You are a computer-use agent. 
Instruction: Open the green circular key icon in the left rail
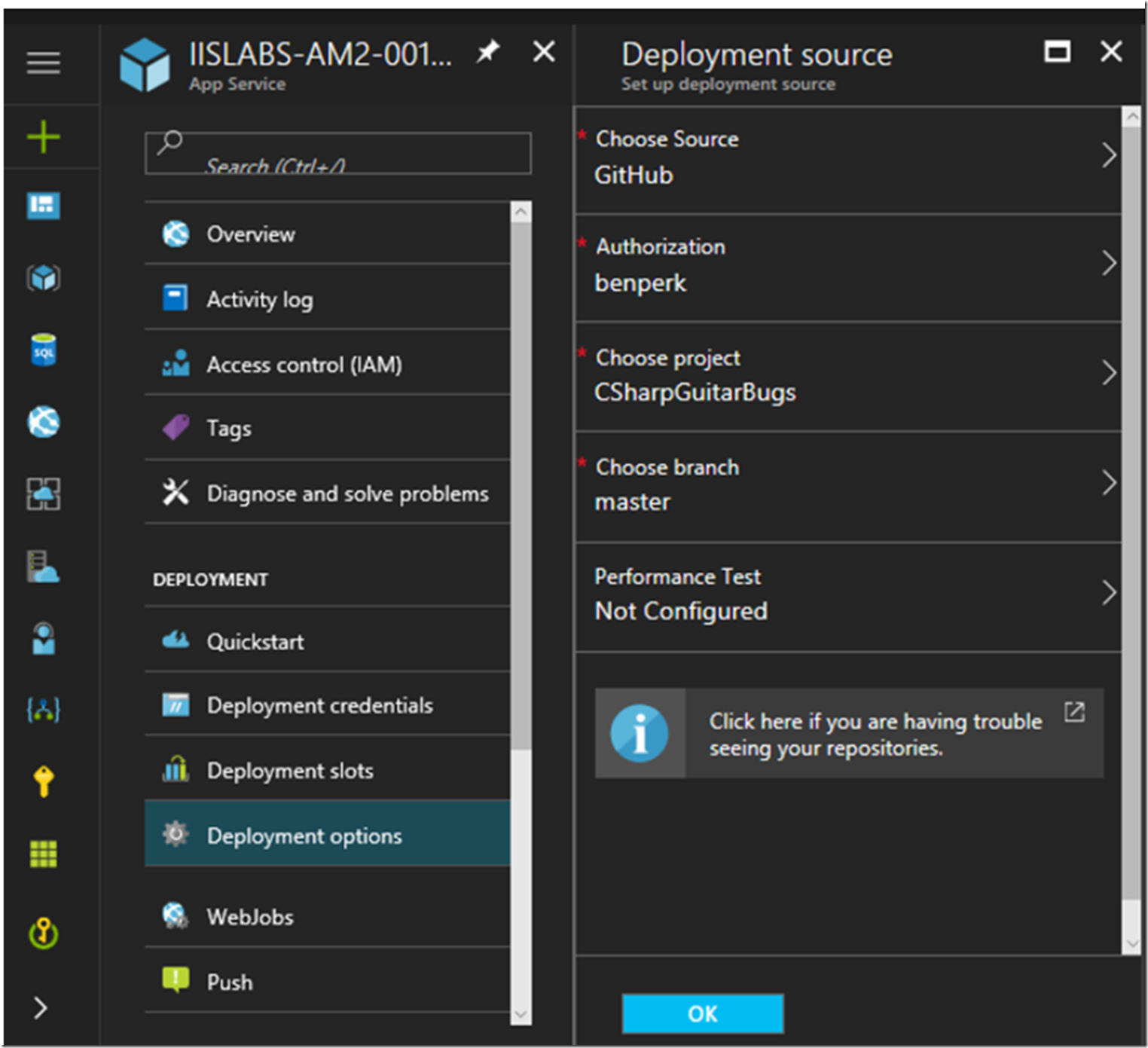(43, 933)
